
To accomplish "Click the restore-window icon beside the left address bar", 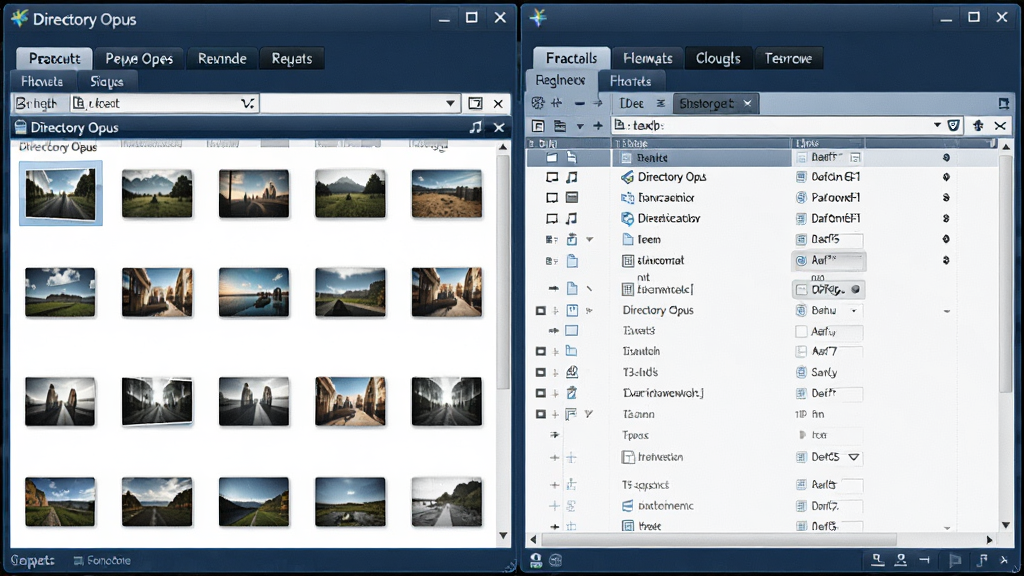I will [x=475, y=103].
